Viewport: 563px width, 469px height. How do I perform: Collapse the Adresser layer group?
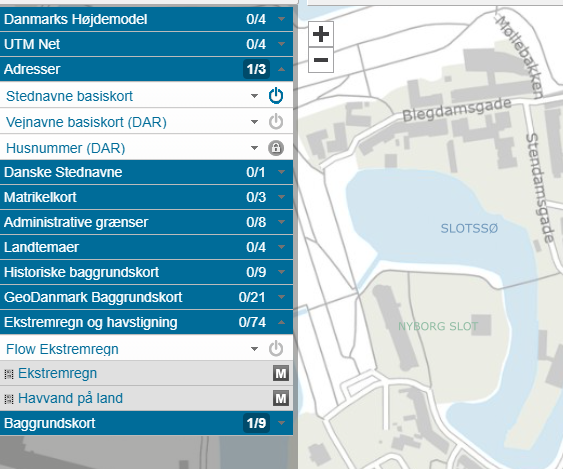point(146,69)
